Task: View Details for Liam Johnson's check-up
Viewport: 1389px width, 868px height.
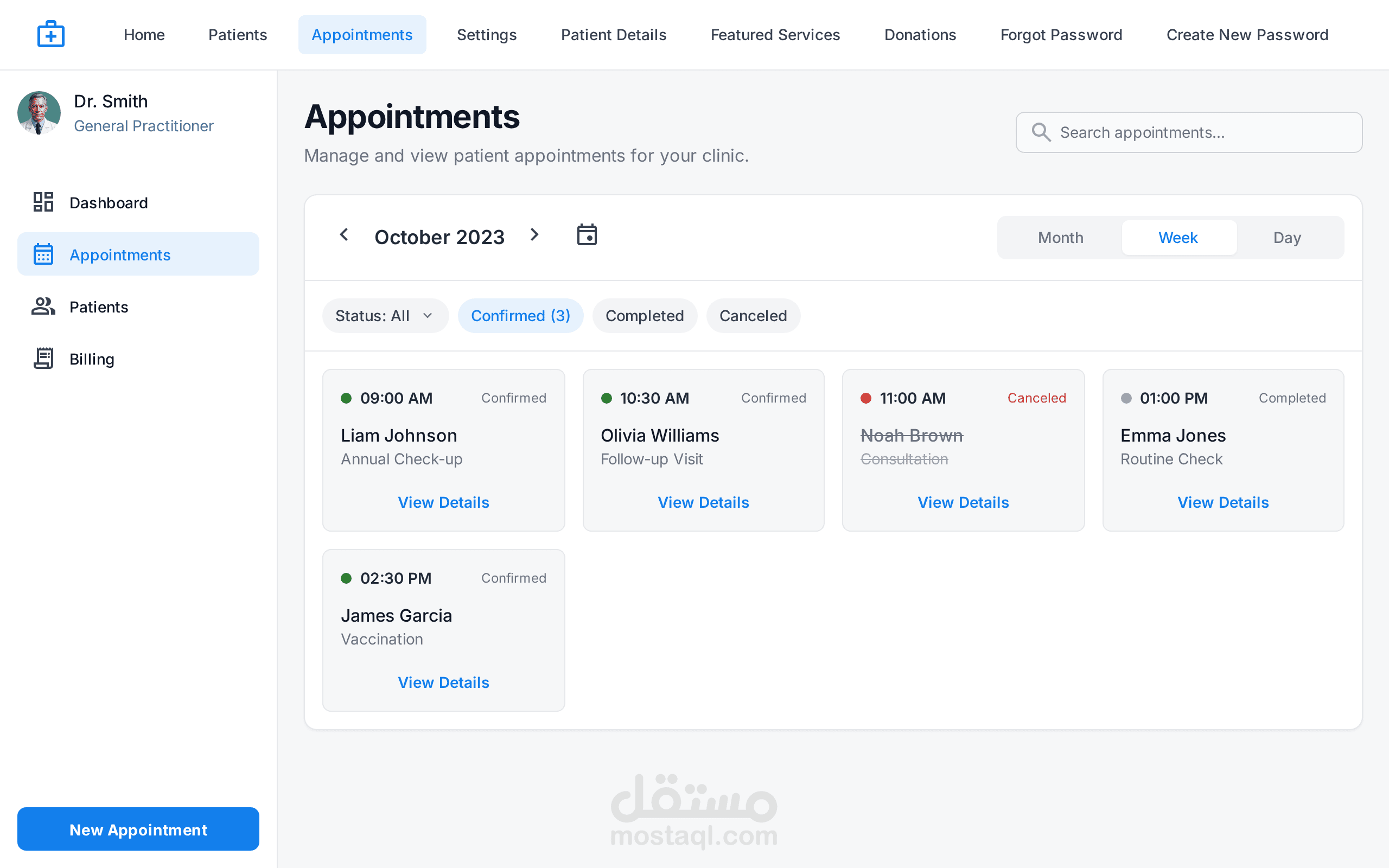Action: (443, 502)
